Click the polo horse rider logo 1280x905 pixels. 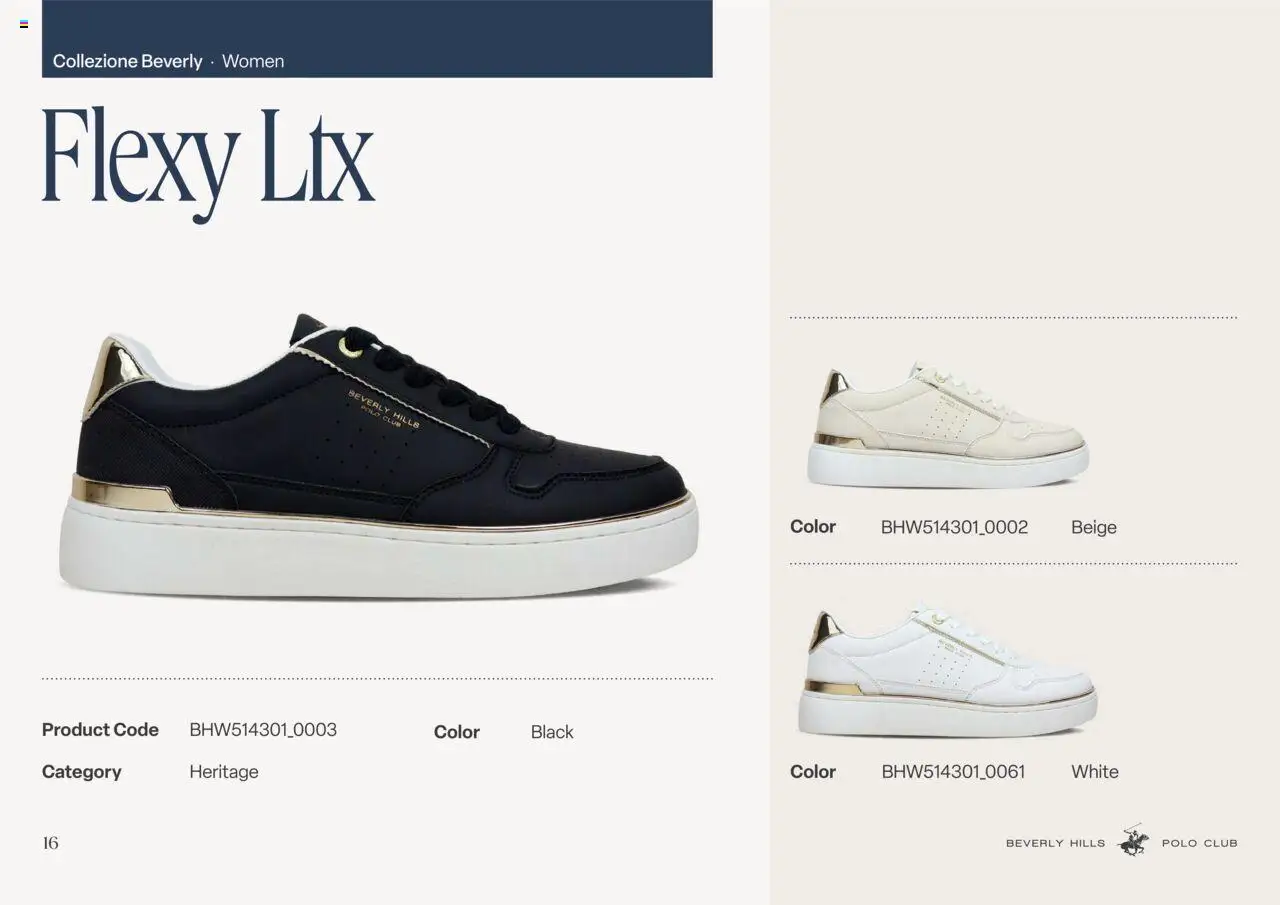1133,841
